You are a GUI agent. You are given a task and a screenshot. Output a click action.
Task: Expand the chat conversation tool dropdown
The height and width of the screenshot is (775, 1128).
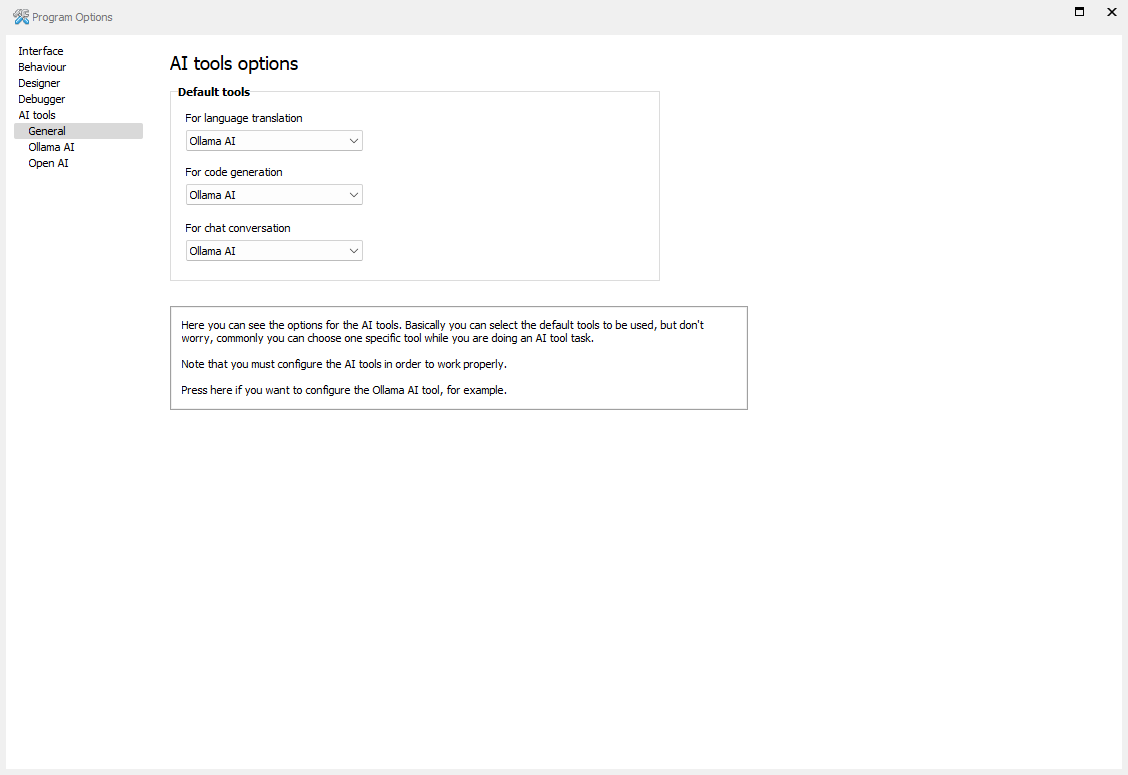click(274, 251)
